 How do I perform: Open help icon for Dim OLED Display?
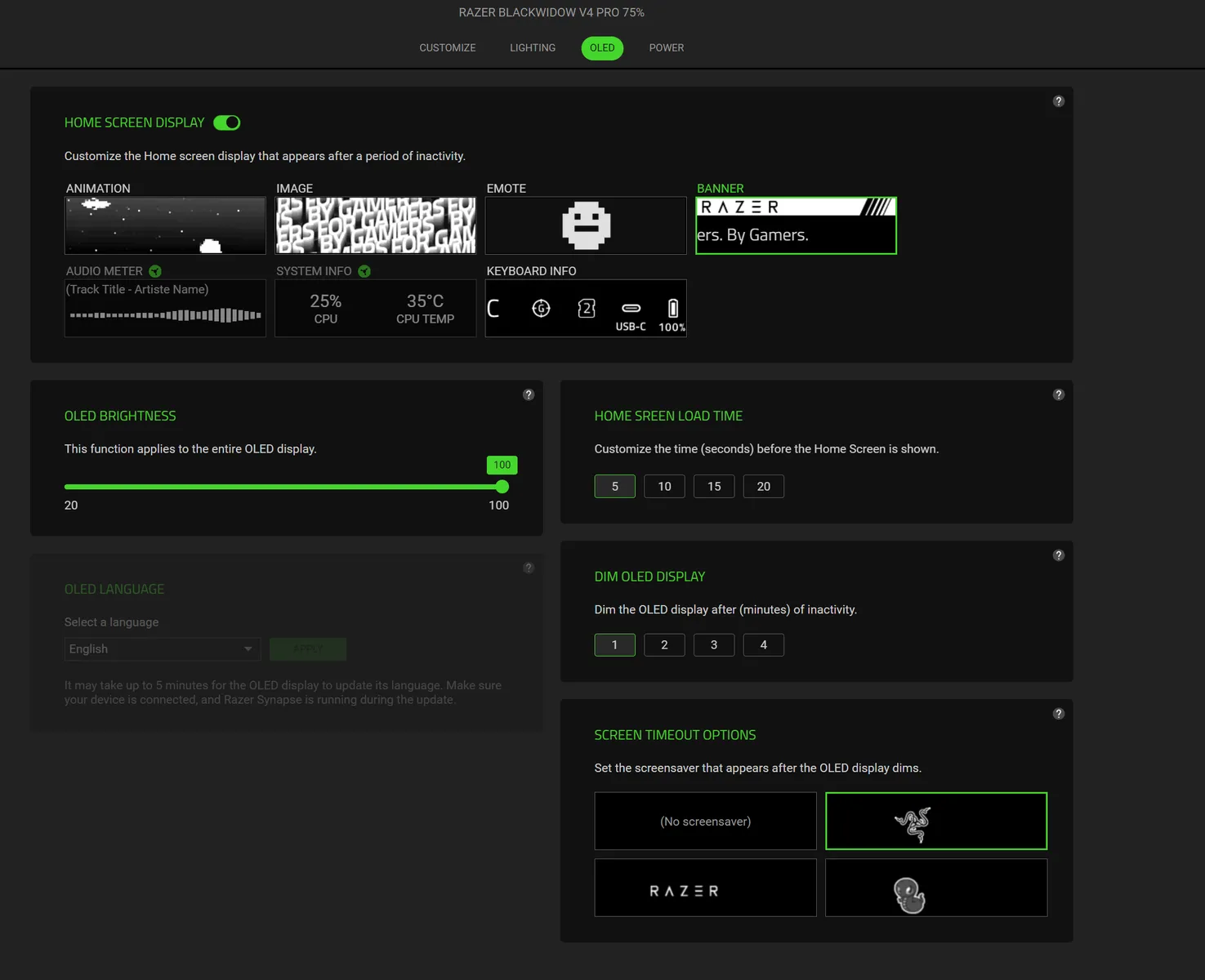point(1059,555)
